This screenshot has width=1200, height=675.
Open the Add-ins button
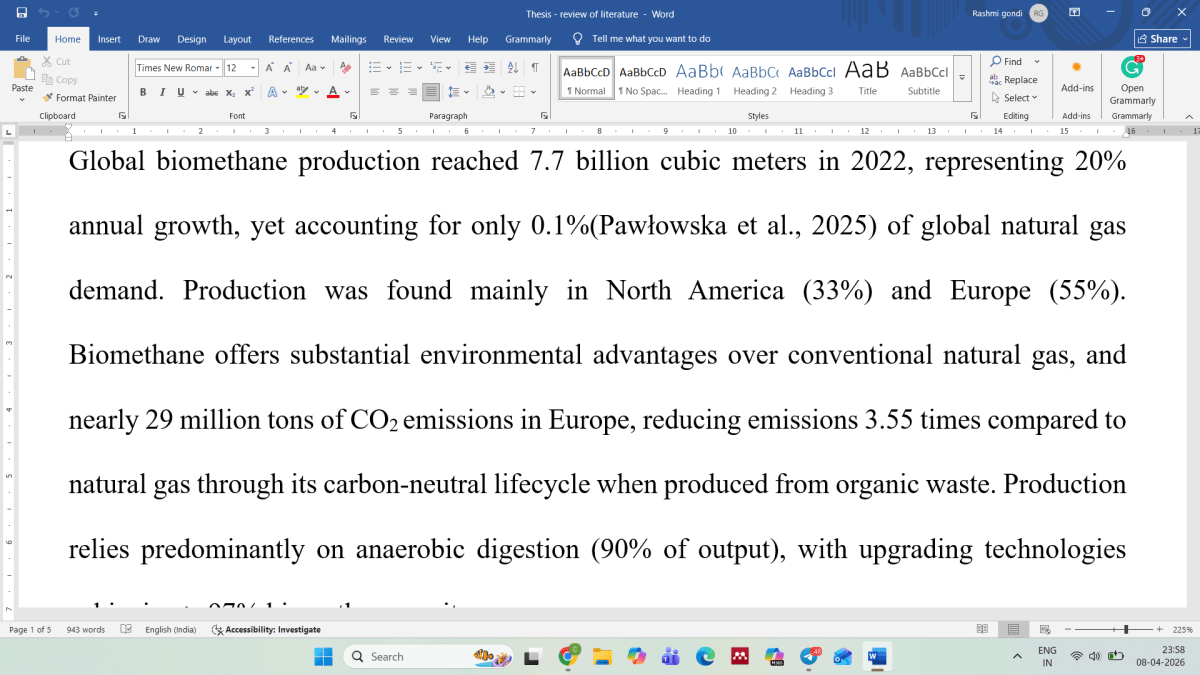[x=1077, y=76]
